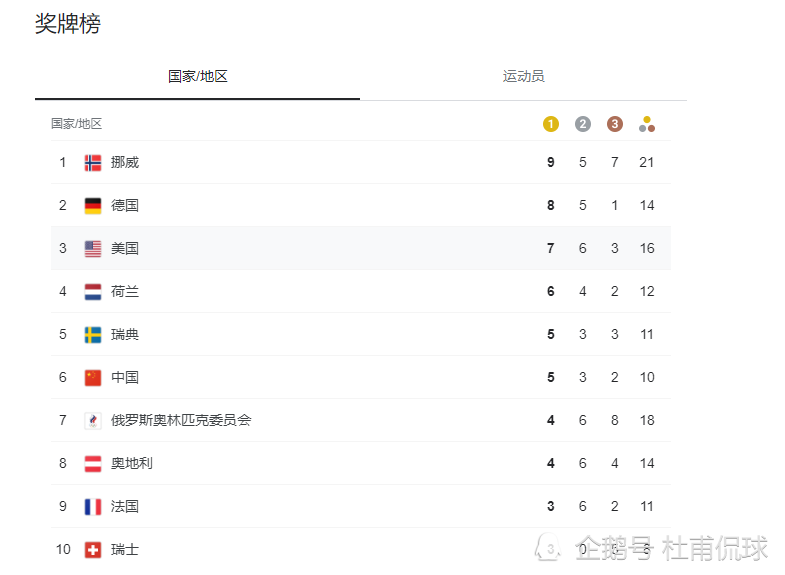Click the Sweden flag icon

(x=93, y=334)
